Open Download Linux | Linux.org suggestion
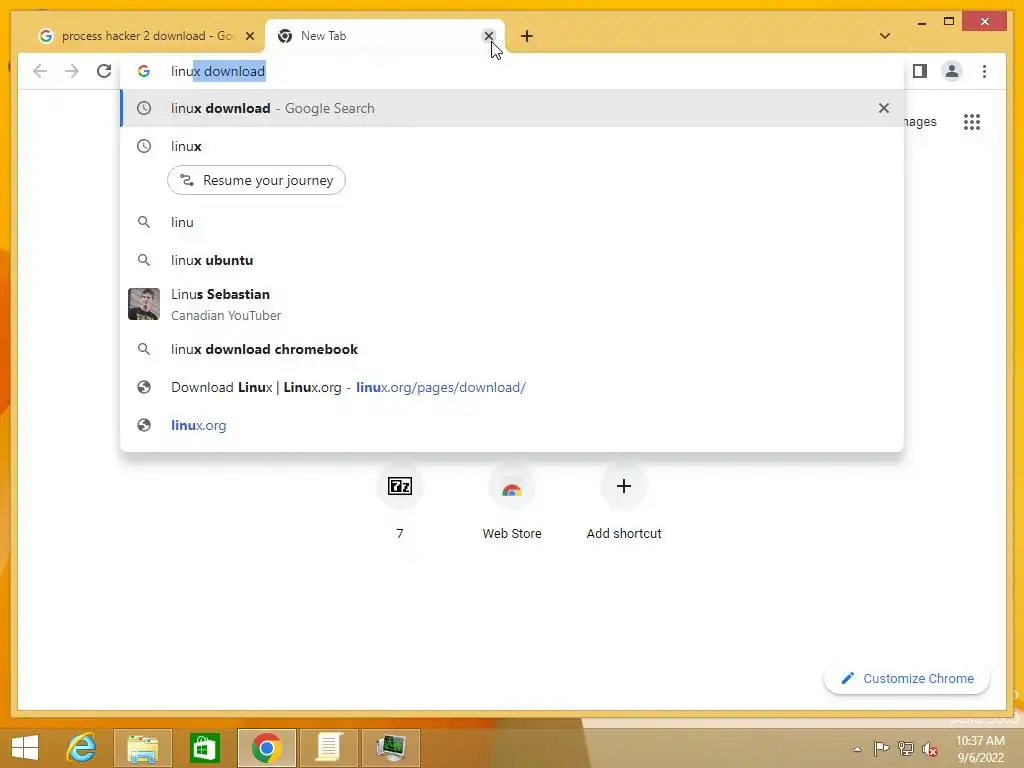Viewport: 1024px width, 768px height. [x=512, y=387]
